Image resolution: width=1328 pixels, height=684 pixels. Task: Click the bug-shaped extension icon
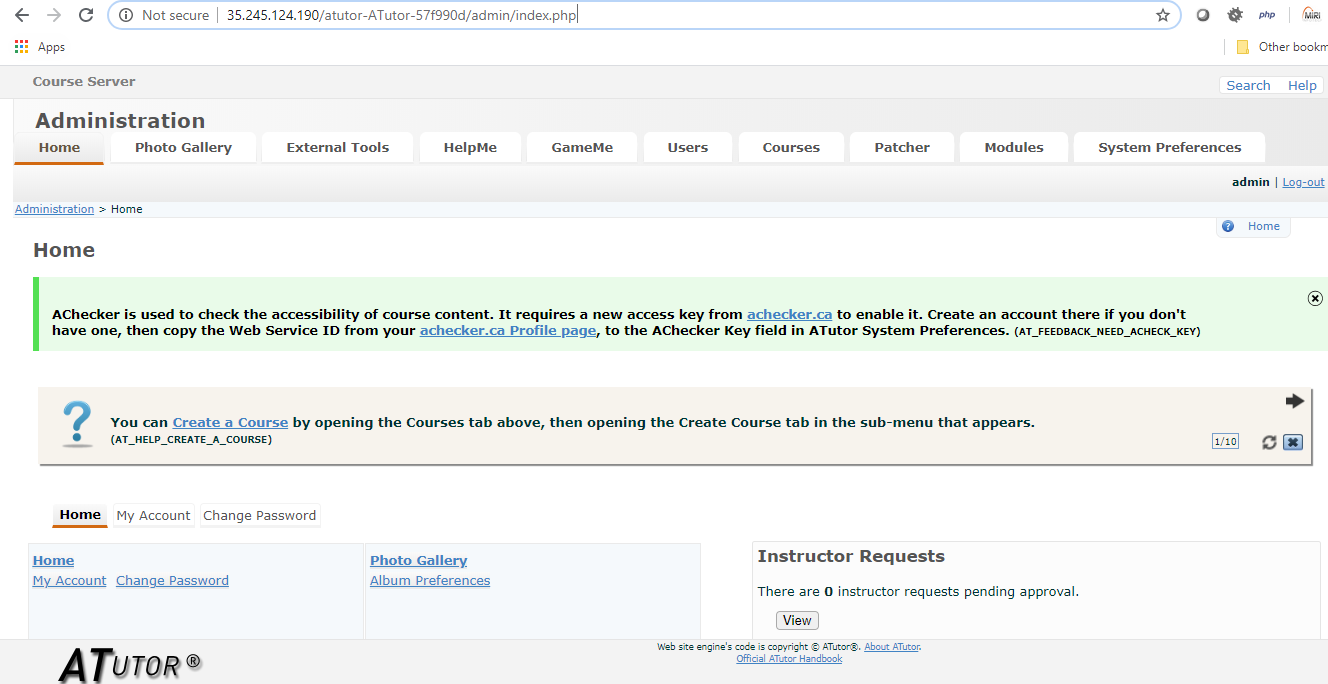[x=1235, y=15]
